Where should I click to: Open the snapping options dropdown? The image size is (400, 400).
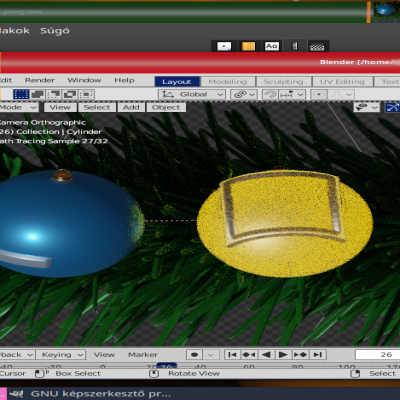click(x=292, y=95)
